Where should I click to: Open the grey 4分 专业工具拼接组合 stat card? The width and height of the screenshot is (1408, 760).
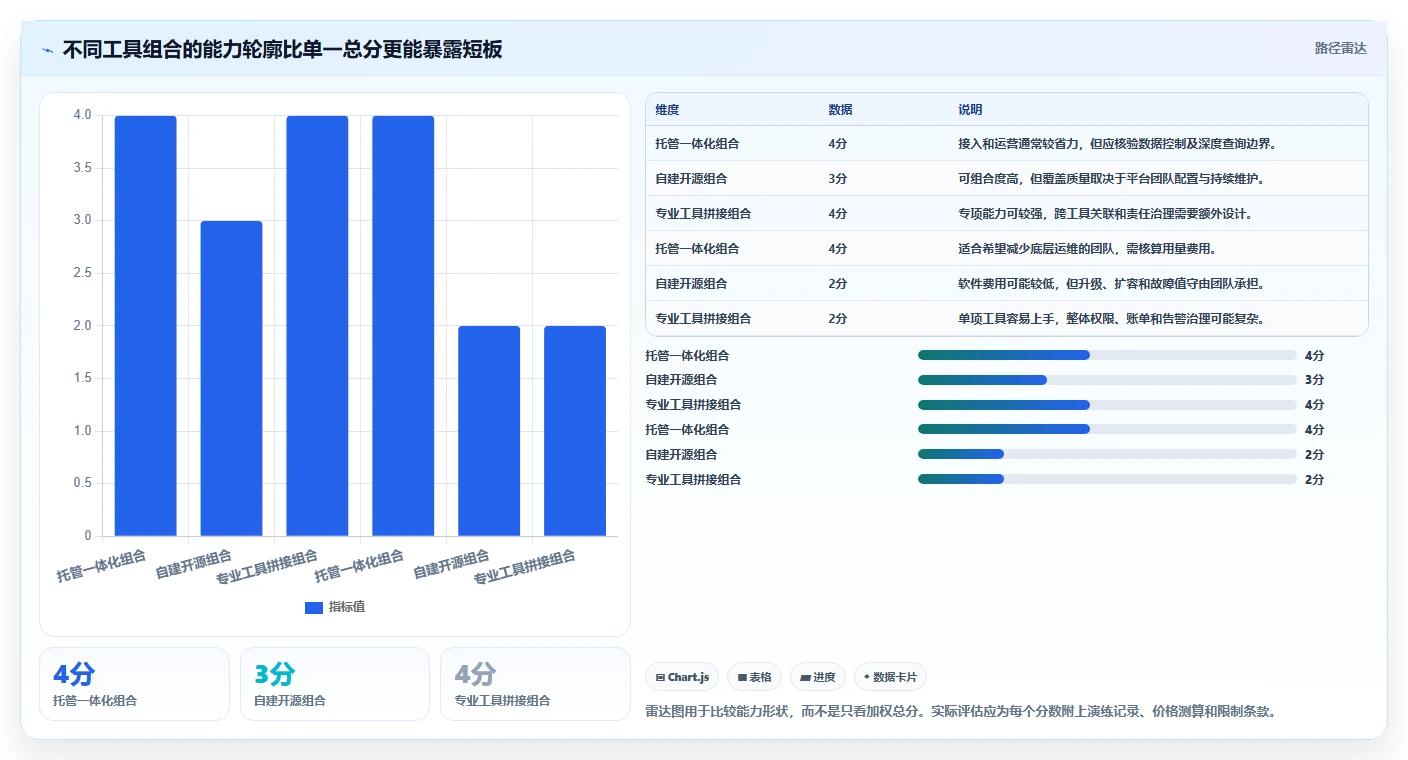point(535,684)
